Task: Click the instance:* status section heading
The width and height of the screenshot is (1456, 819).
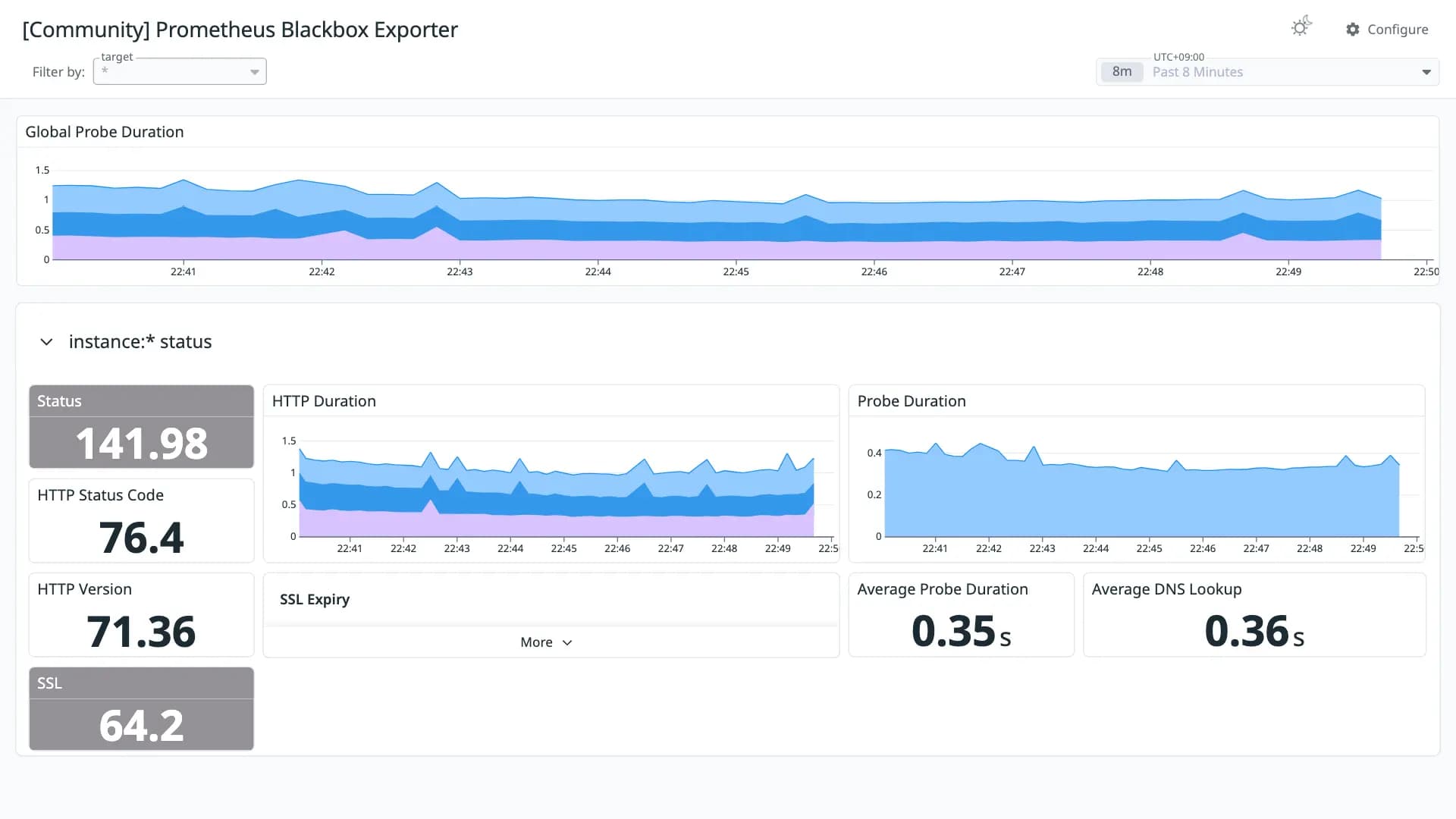Action: pos(140,342)
